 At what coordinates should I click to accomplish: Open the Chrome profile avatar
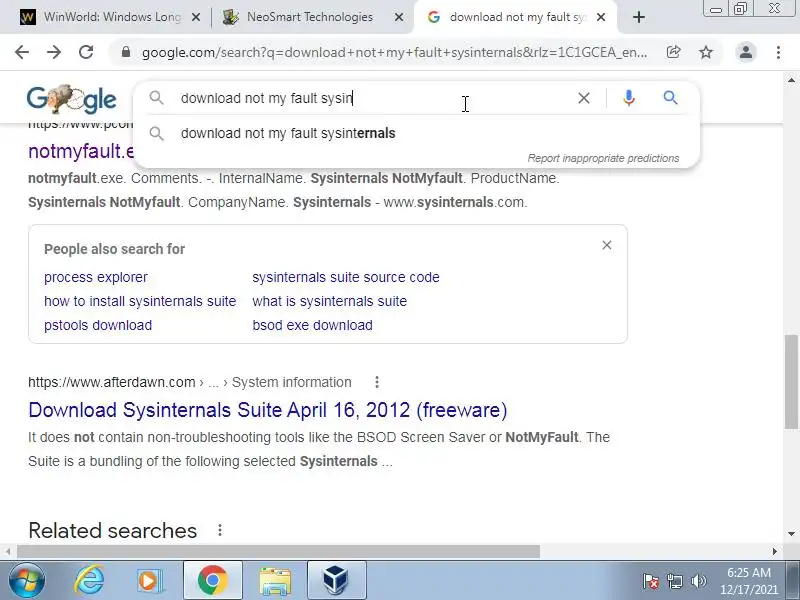pyautogui.click(x=745, y=52)
